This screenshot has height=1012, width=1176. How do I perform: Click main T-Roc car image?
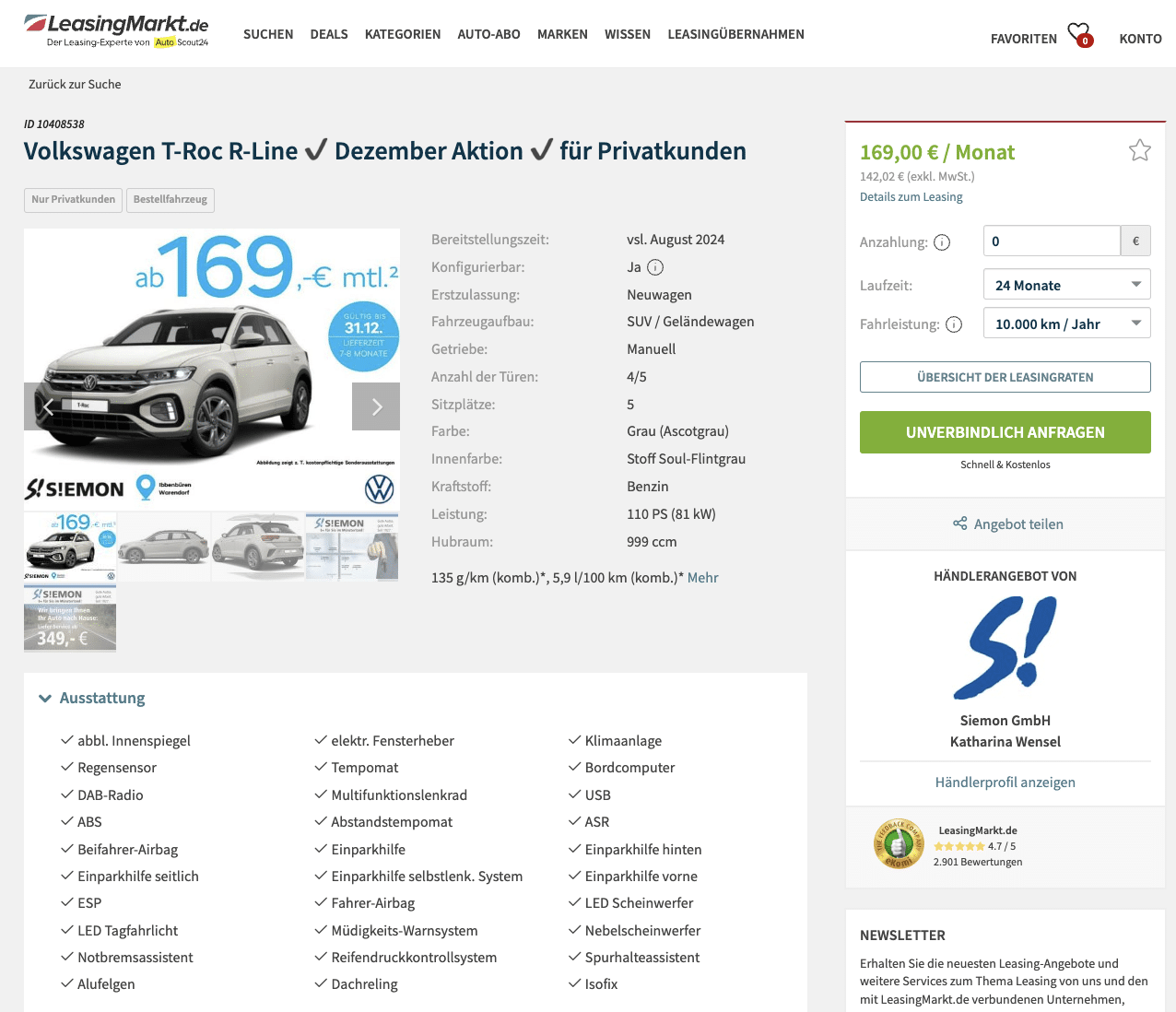click(x=212, y=369)
